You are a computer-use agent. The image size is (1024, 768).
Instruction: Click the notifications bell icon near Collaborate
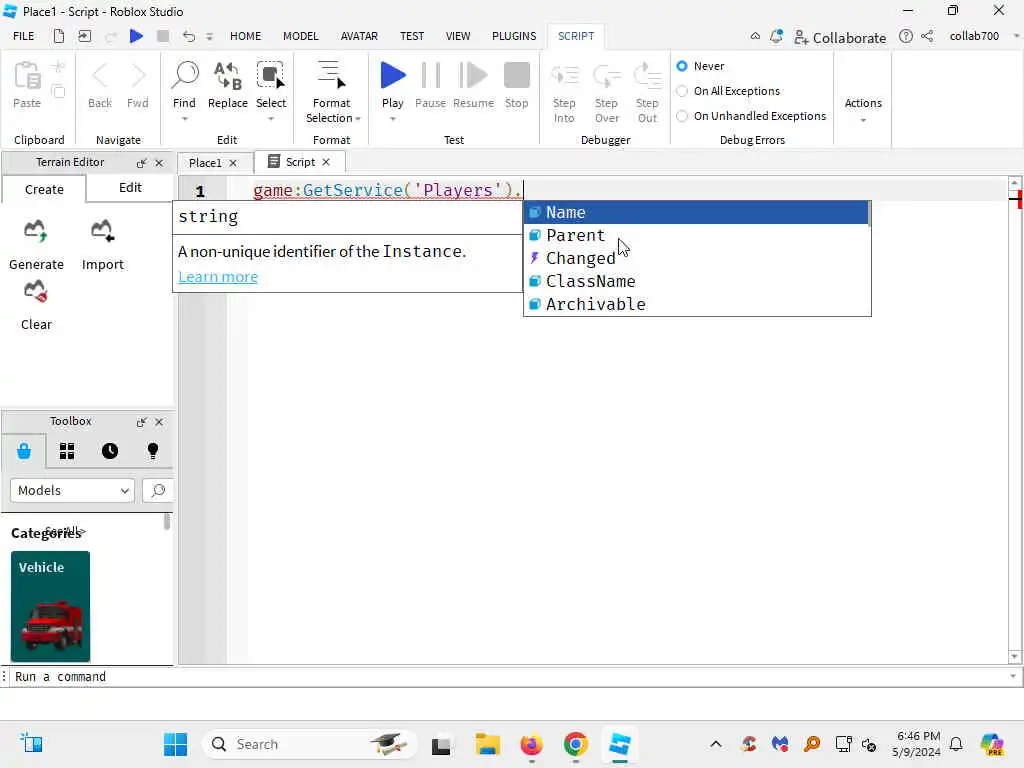[776, 37]
